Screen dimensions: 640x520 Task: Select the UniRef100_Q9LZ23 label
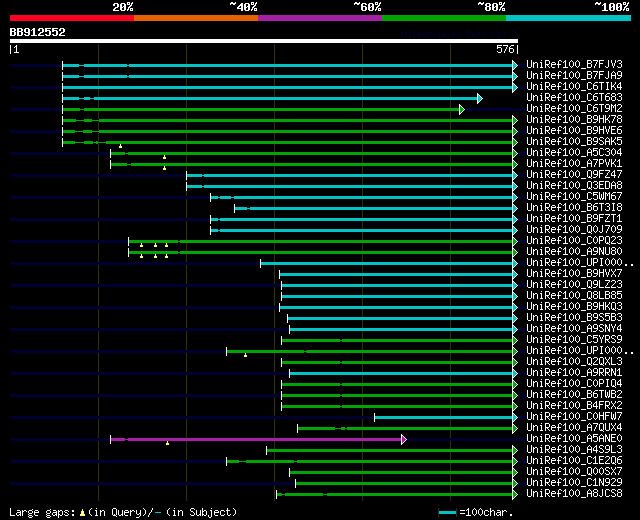[574, 285]
